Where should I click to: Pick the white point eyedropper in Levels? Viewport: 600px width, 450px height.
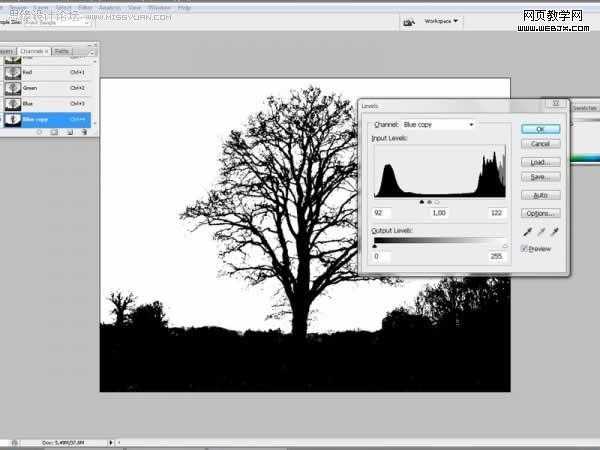point(554,232)
